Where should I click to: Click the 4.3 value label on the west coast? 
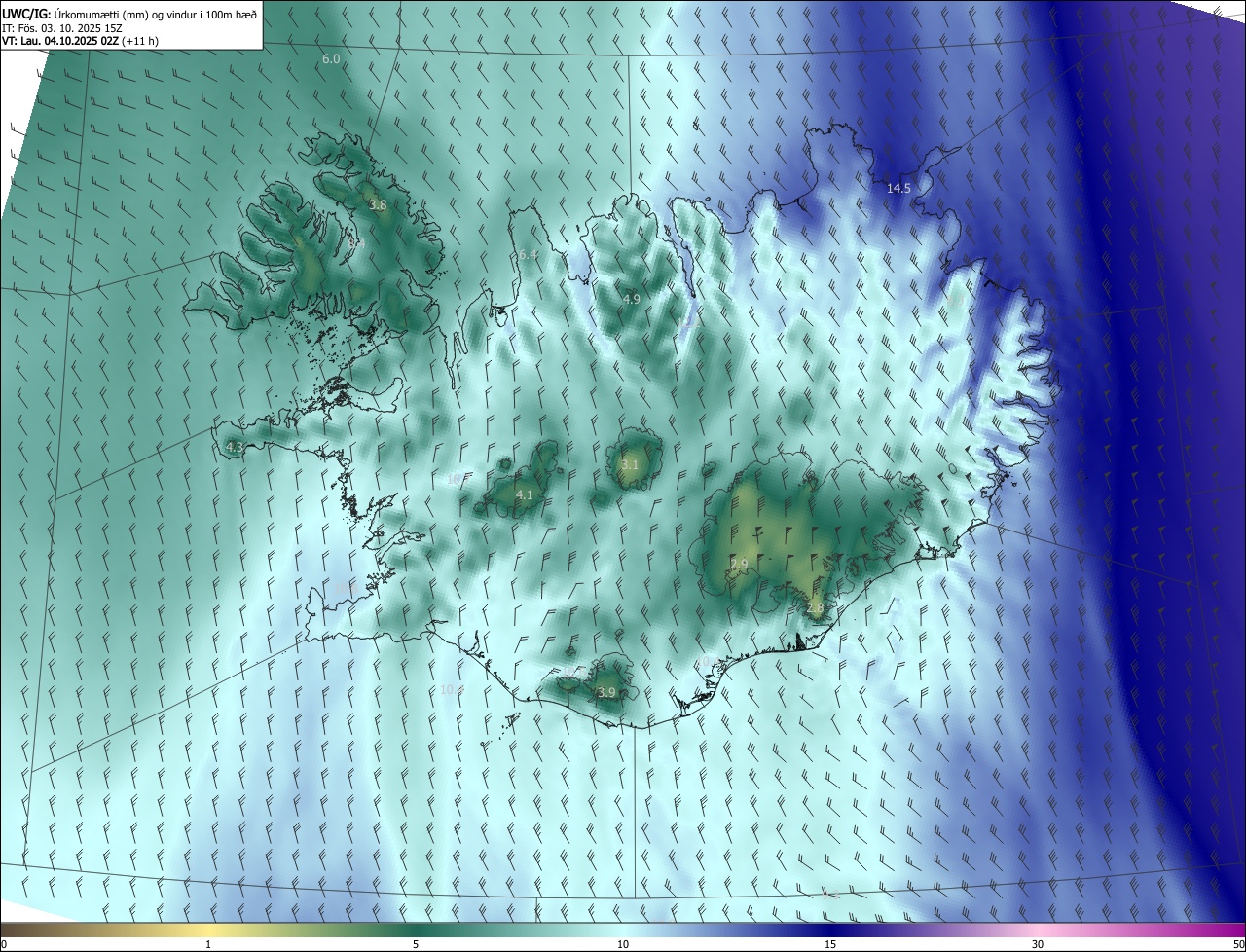click(234, 447)
